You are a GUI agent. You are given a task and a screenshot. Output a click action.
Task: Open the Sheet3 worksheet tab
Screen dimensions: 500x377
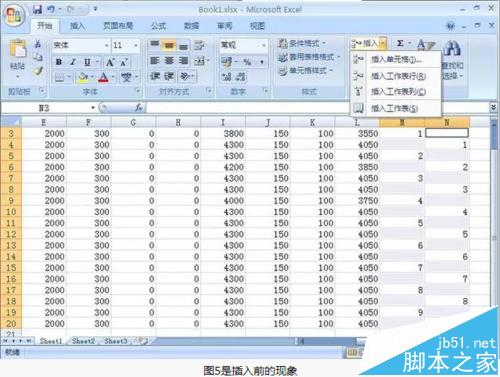pos(116,341)
